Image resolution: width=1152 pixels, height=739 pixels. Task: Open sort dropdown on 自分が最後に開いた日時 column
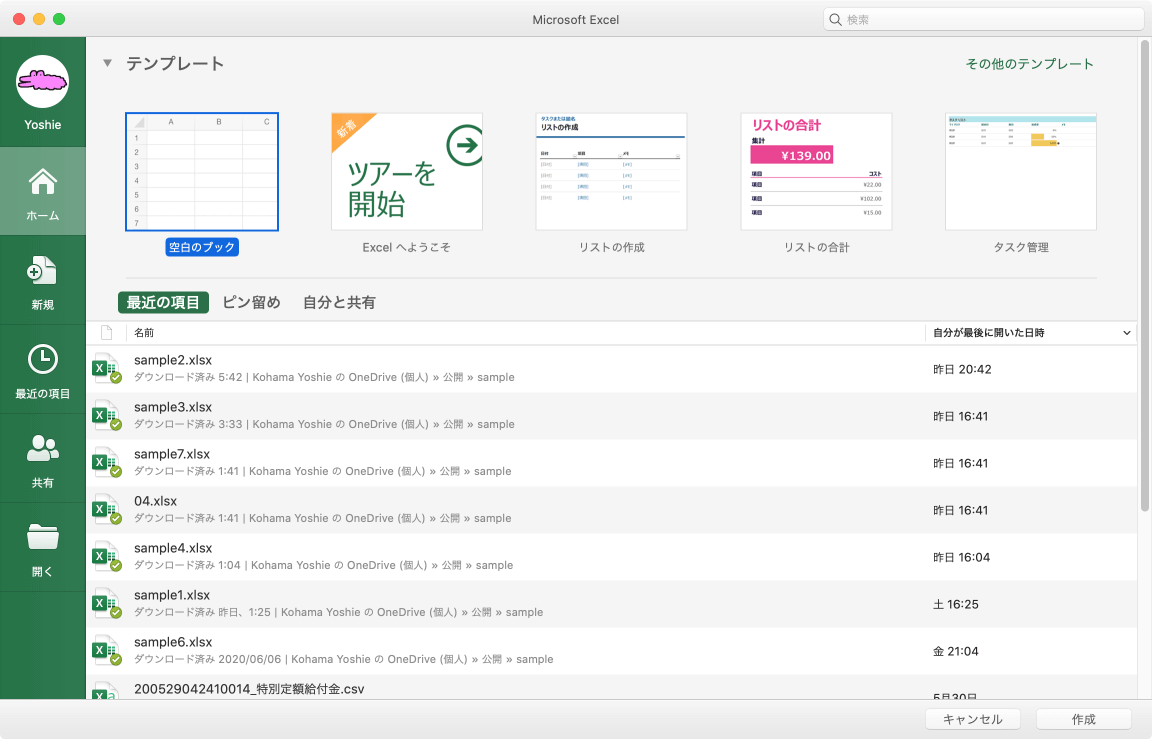[x=1126, y=334]
